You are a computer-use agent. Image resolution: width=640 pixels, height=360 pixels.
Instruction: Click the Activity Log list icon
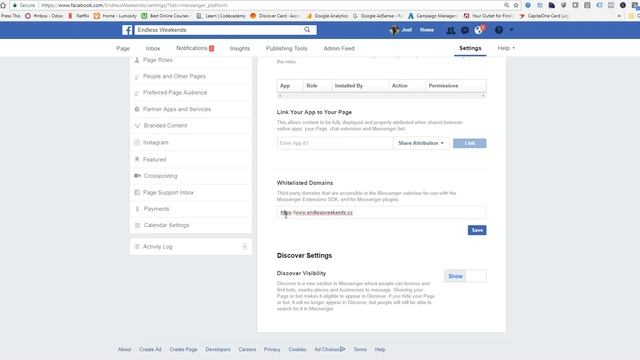click(x=137, y=247)
